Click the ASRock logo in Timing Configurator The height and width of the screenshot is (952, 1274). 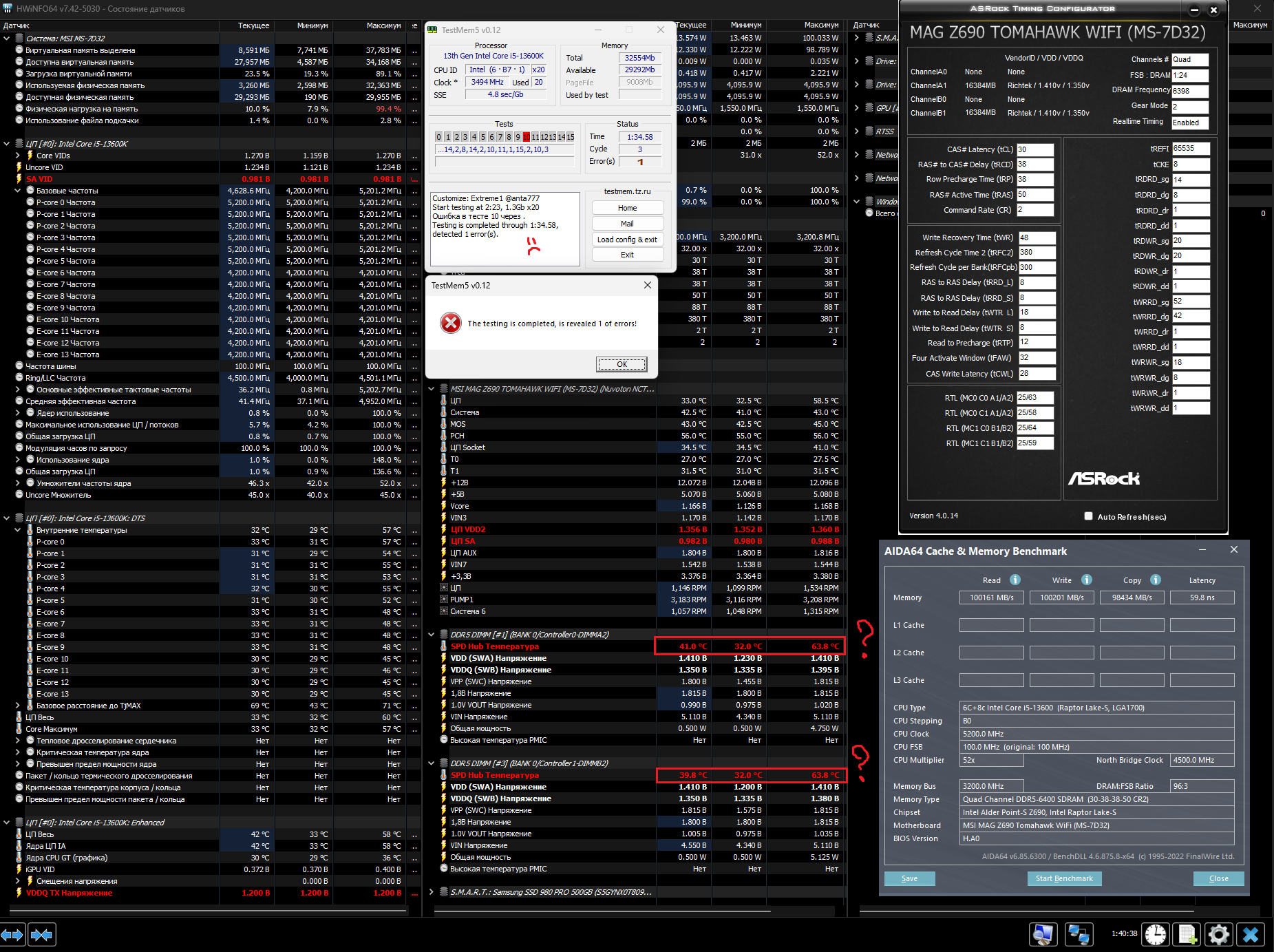coord(1104,478)
